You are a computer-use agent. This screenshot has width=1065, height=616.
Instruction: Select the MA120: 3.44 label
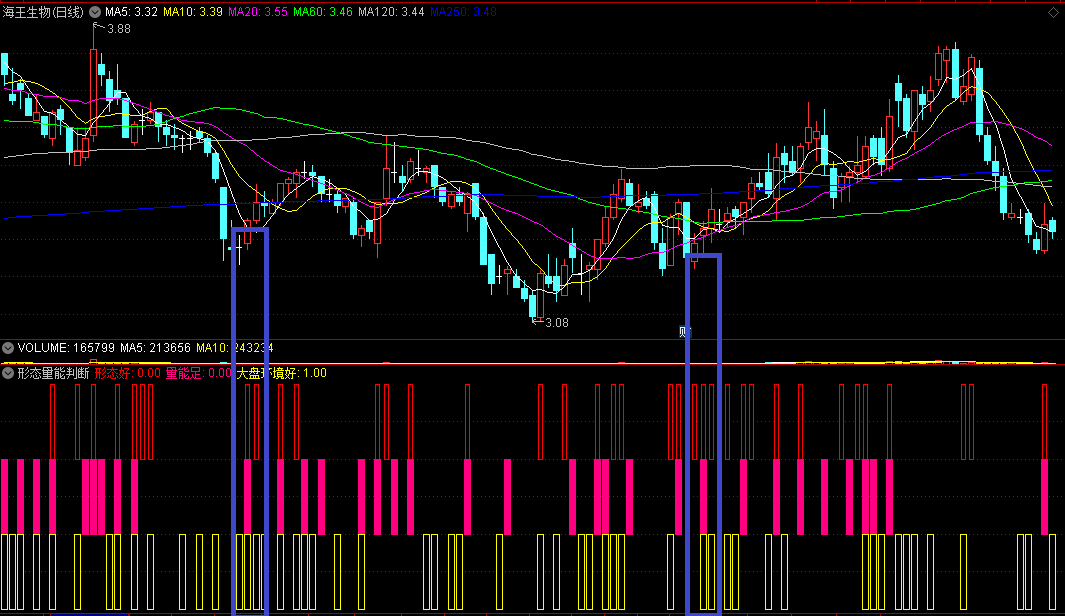coord(391,12)
